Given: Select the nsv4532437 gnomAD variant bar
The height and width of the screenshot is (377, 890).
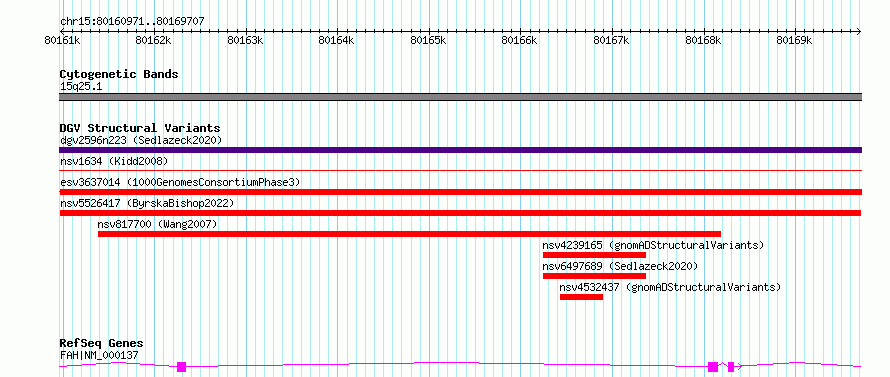Looking at the screenshot, I should 581,297.
